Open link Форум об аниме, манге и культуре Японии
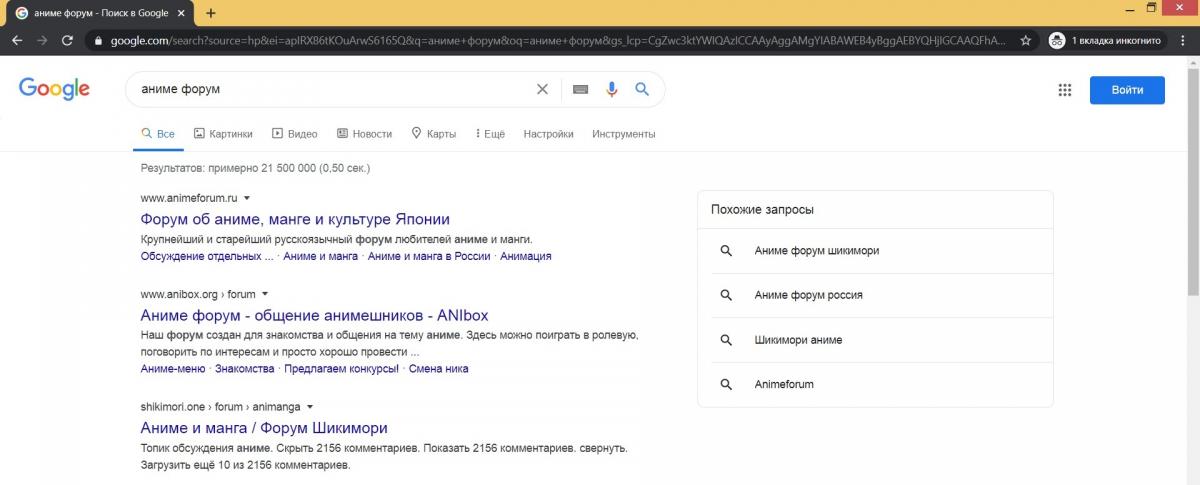 (295, 219)
